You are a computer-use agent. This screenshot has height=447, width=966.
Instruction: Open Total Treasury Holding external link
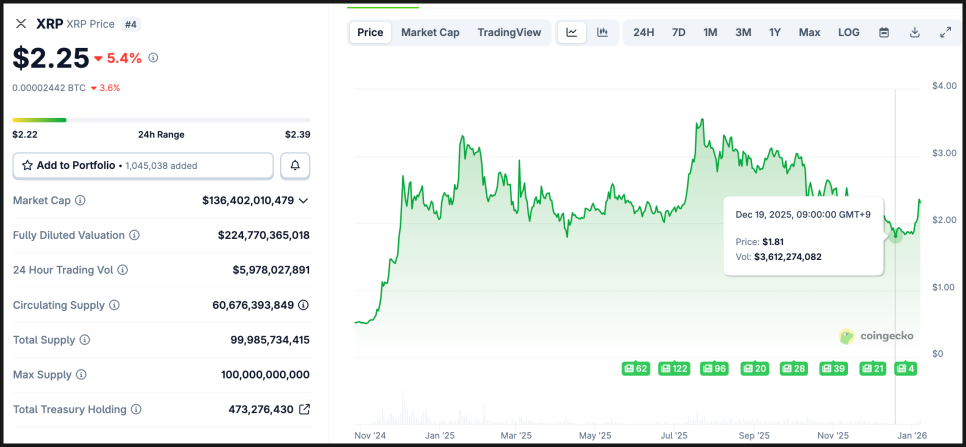pos(304,409)
